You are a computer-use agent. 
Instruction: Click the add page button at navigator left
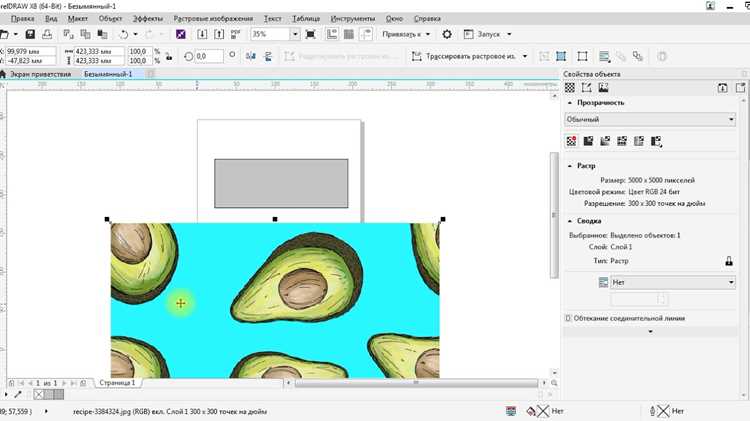click(11, 383)
